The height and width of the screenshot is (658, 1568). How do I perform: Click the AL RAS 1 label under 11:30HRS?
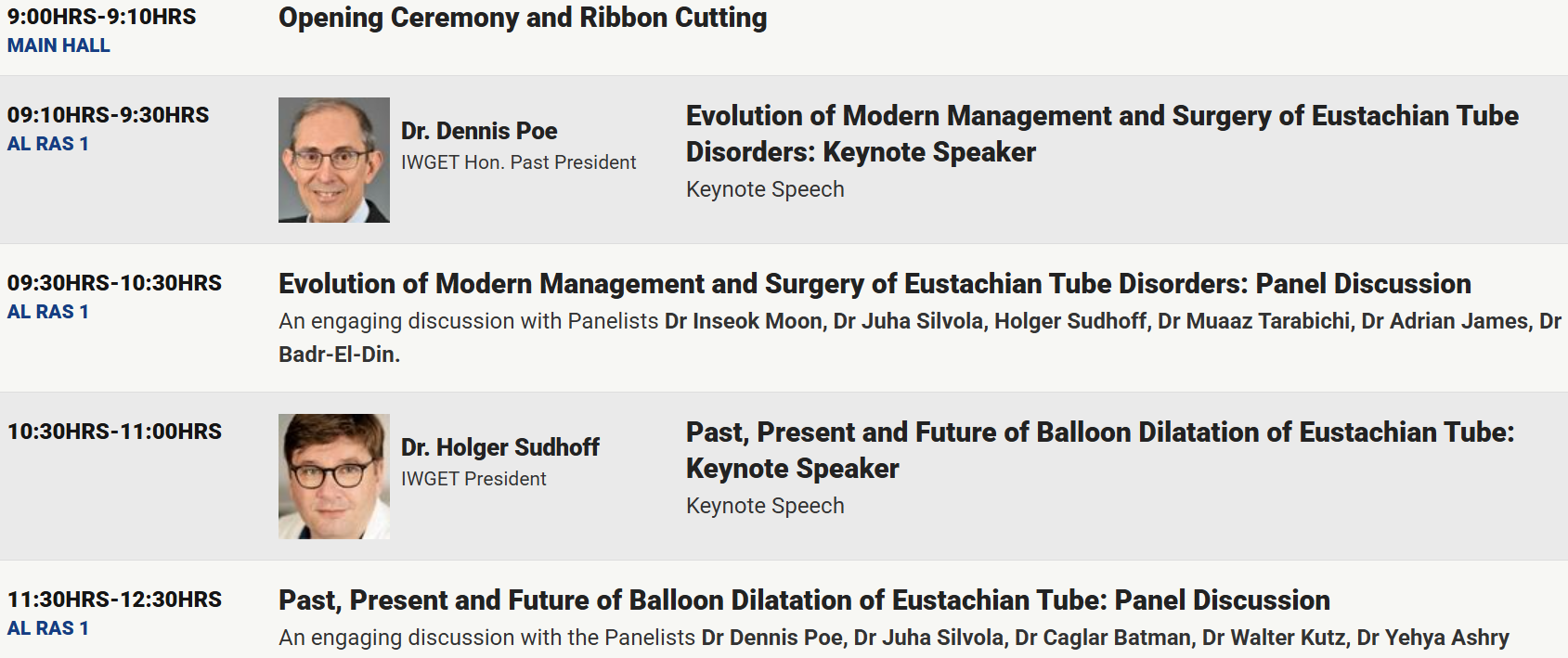tap(48, 628)
